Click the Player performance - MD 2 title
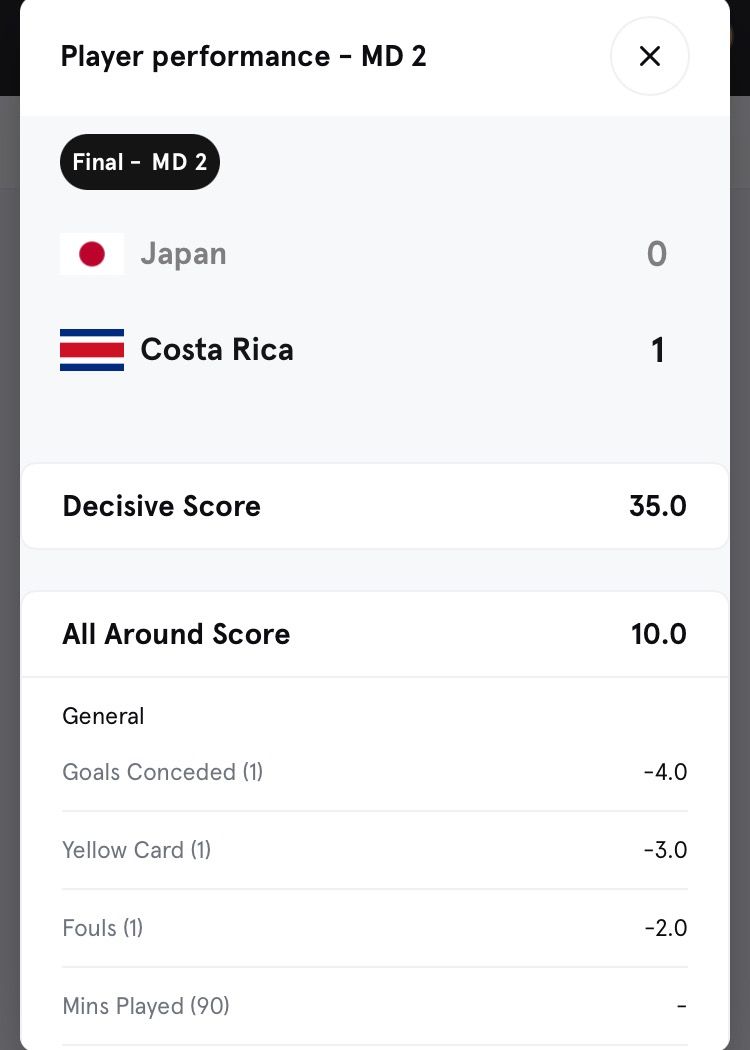This screenshot has width=750, height=1050. [244, 56]
